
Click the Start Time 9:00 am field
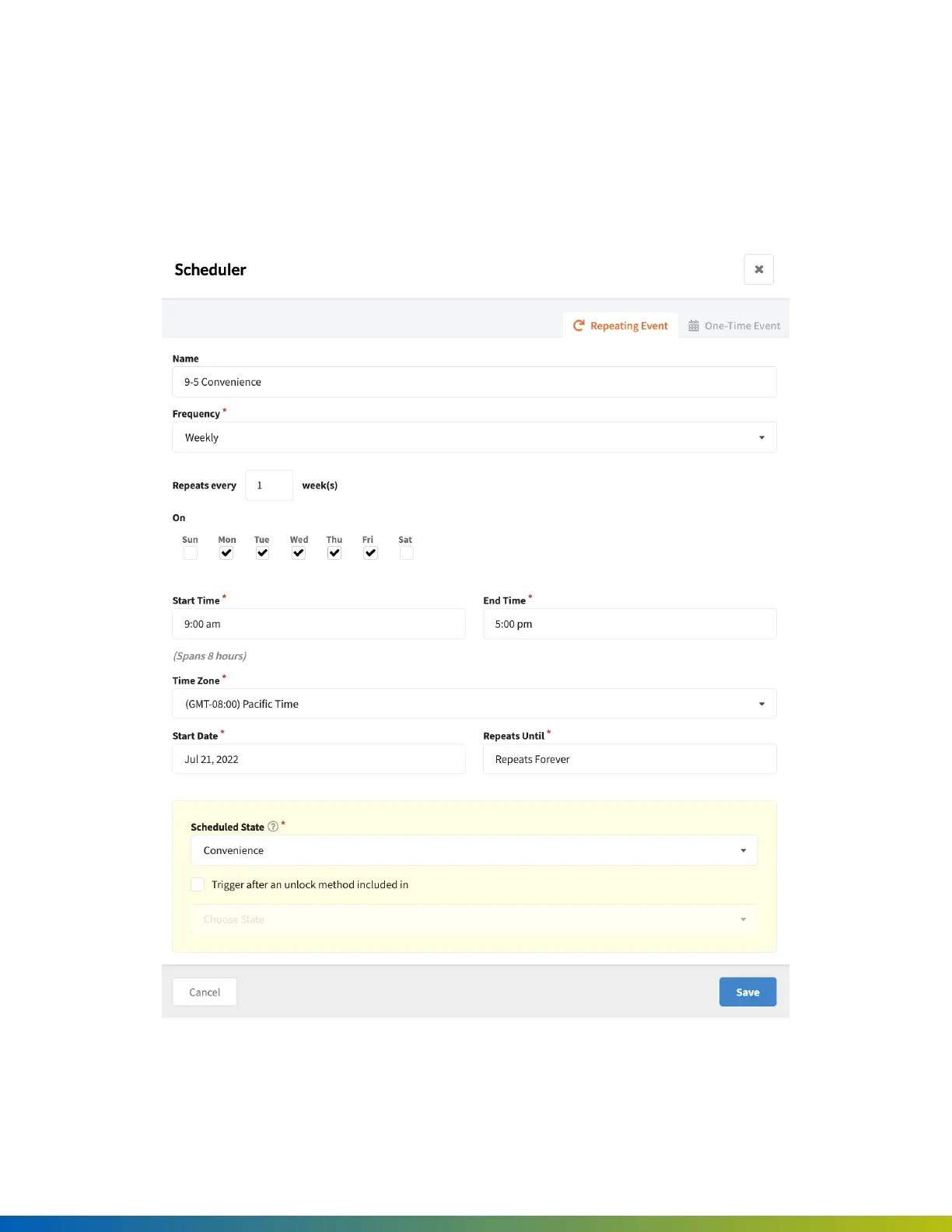[x=318, y=624]
